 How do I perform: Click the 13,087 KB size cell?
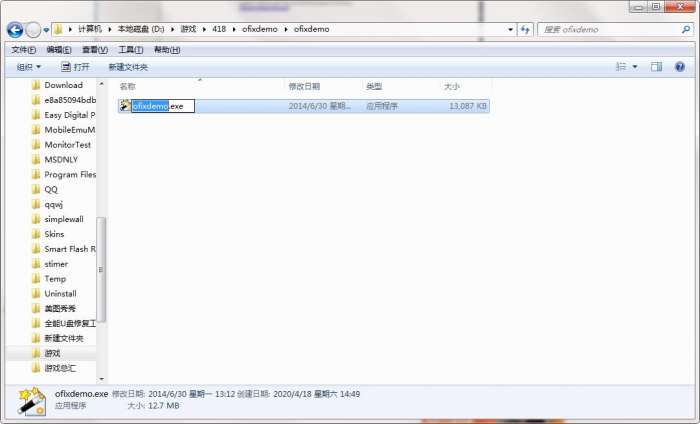pyautogui.click(x=467, y=106)
